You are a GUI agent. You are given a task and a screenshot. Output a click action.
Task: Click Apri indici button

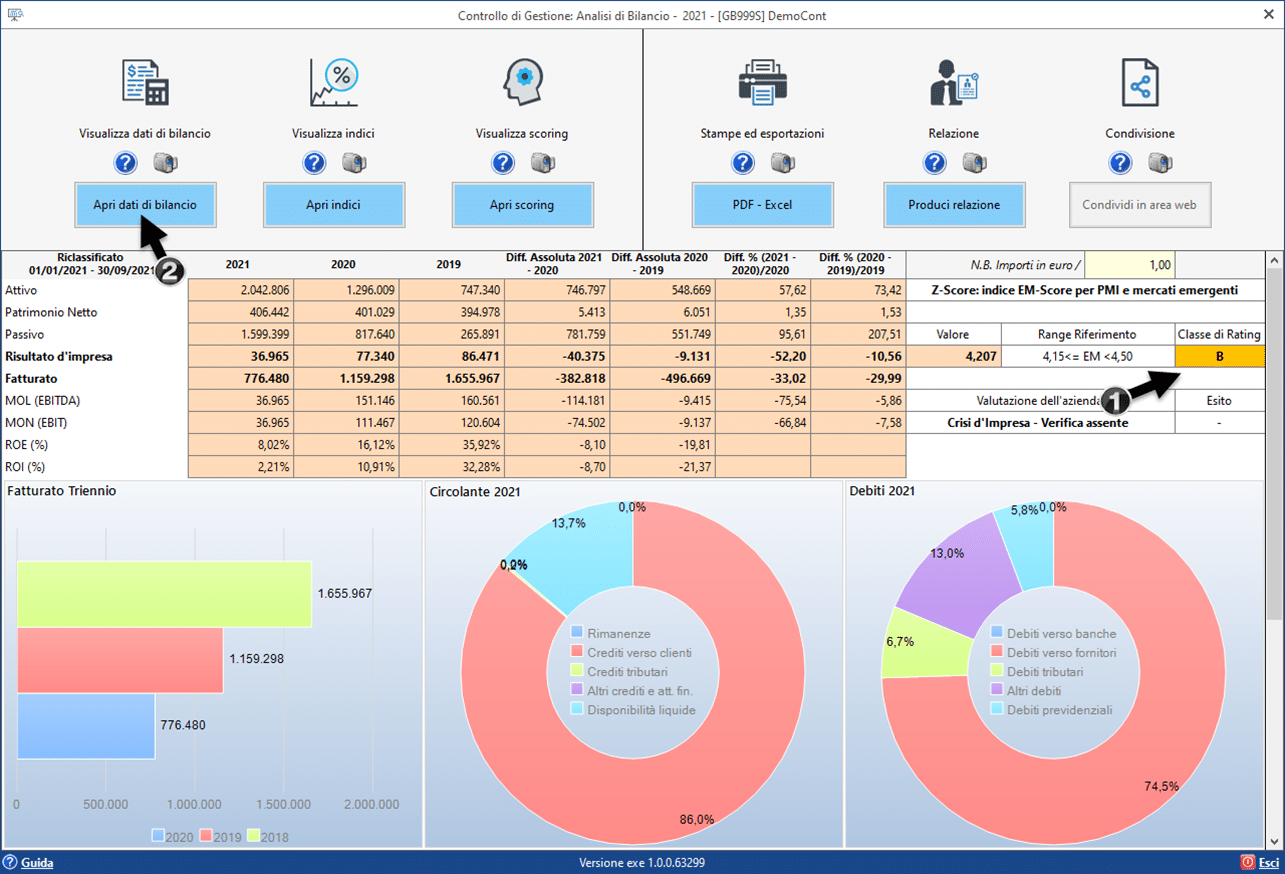pyautogui.click(x=334, y=205)
